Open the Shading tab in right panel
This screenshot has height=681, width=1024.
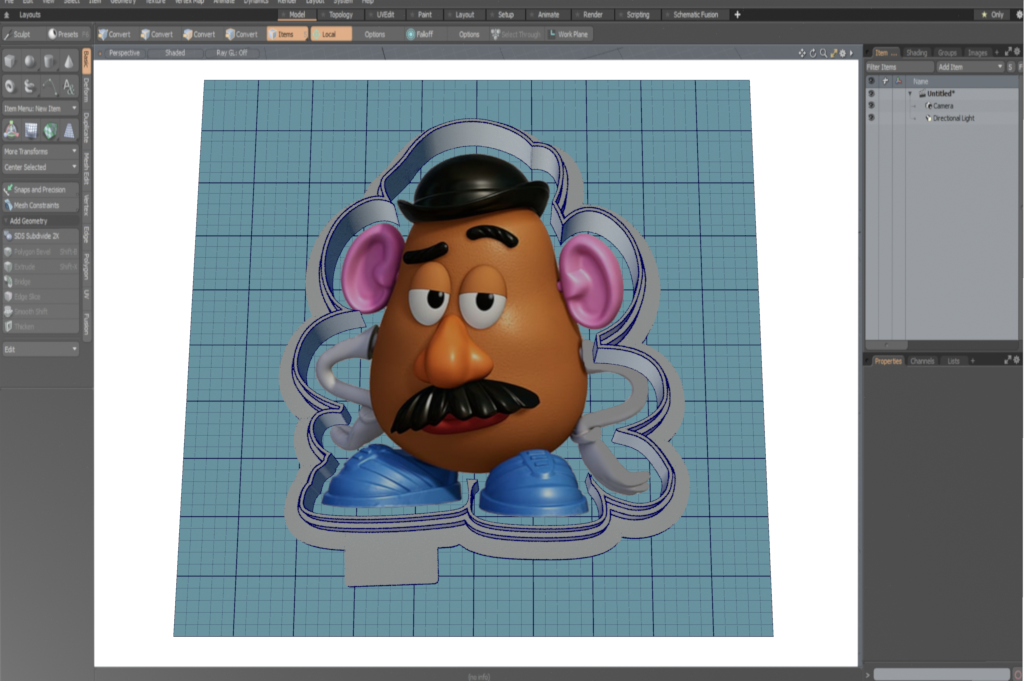(916, 52)
